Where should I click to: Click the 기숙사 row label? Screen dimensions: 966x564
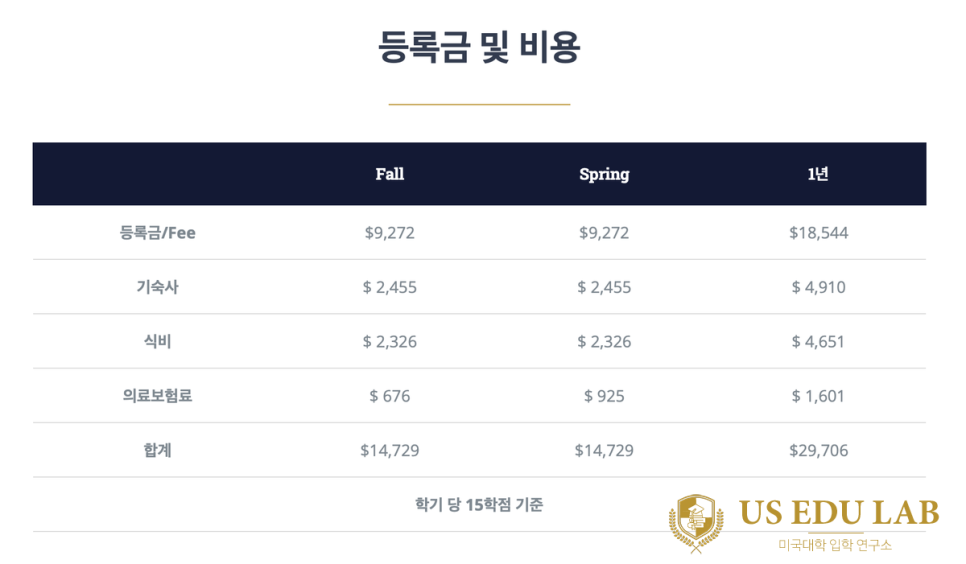pyautogui.click(x=157, y=287)
